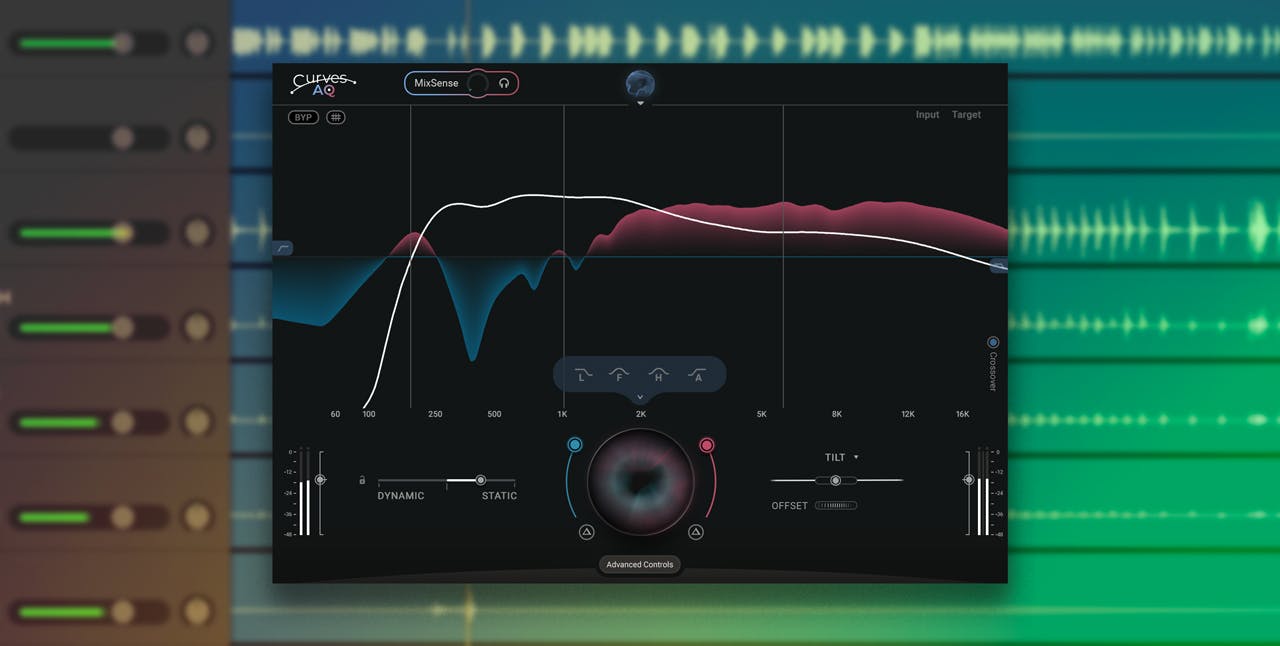The height and width of the screenshot is (646, 1280).
Task: Toggle the Crossover switch
Action: (x=993, y=342)
